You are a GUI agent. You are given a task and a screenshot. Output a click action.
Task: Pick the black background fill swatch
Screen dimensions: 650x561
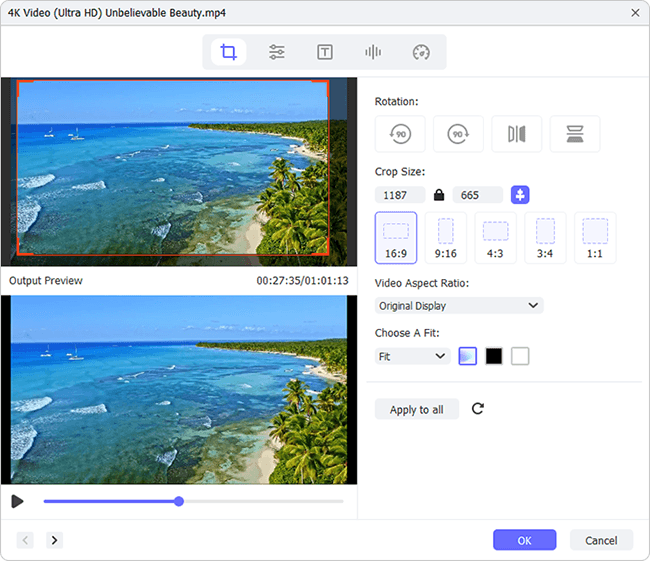pyautogui.click(x=494, y=356)
